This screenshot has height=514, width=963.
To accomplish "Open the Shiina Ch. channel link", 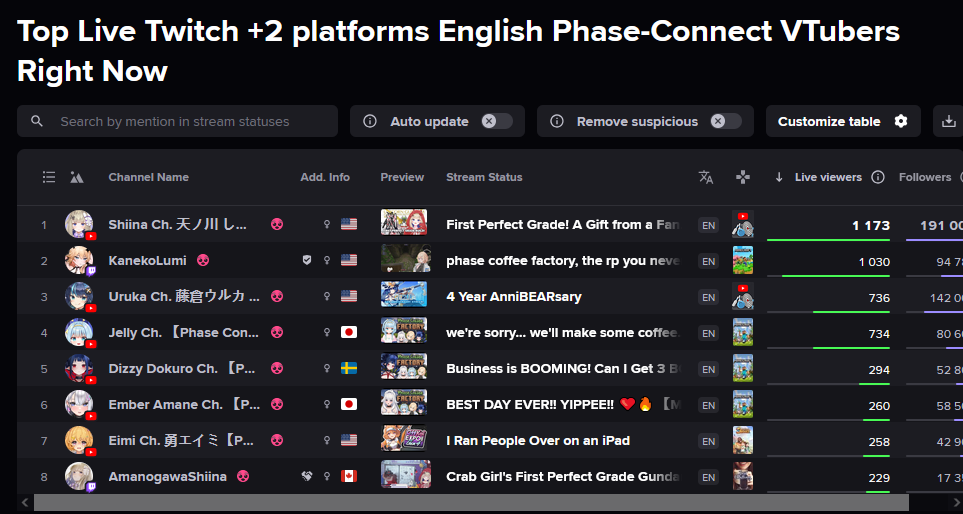I will tap(177, 225).
